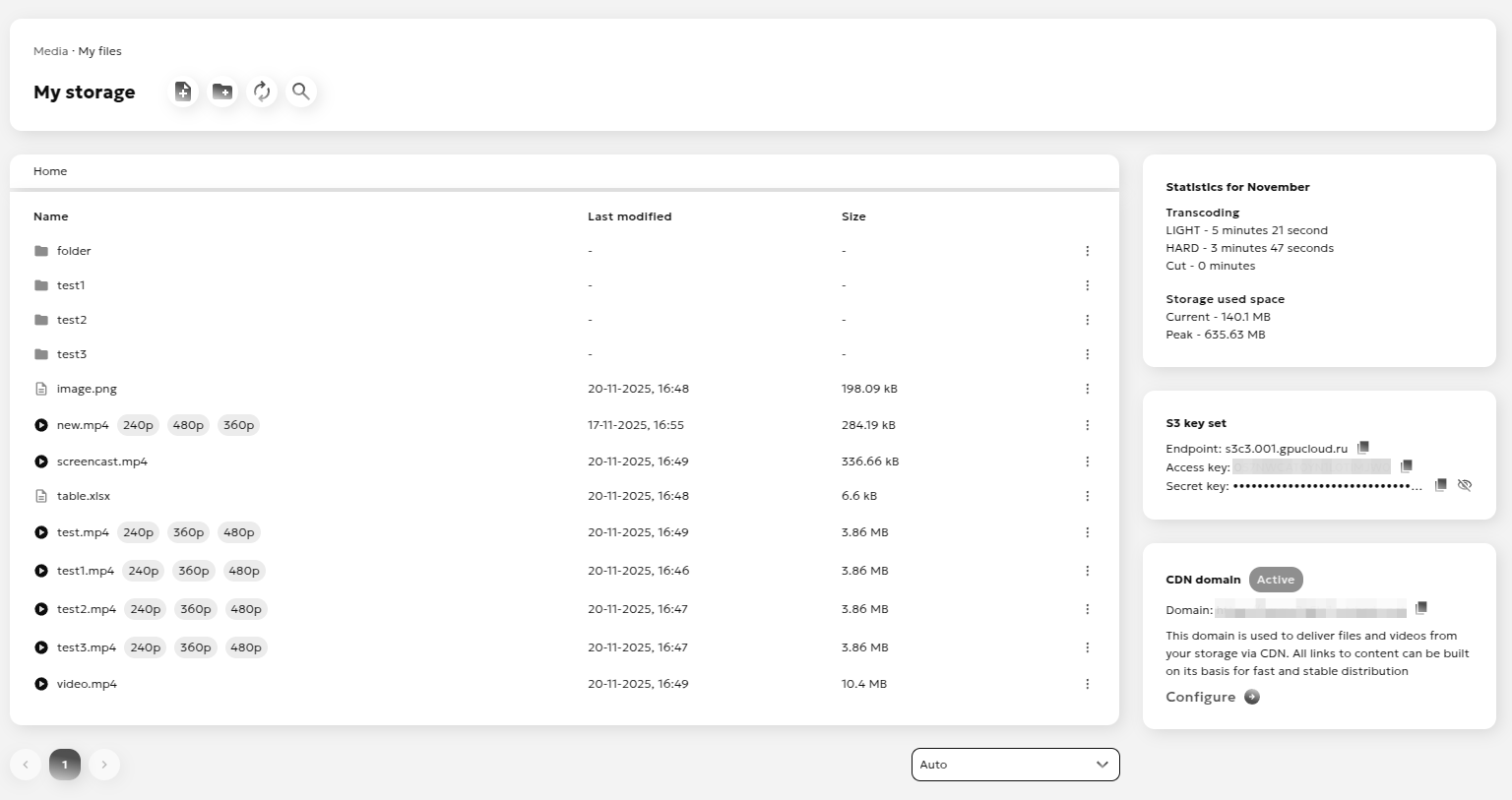Open the test3 folder
This screenshot has width=1512, height=800.
coord(71,354)
